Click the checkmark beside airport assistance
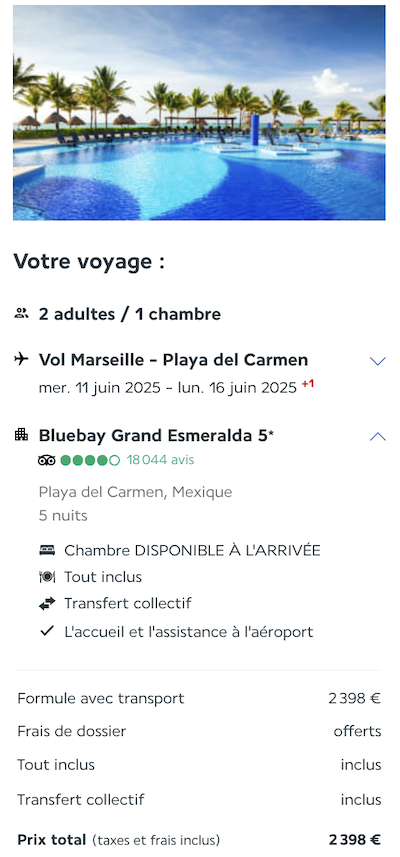 point(47,631)
